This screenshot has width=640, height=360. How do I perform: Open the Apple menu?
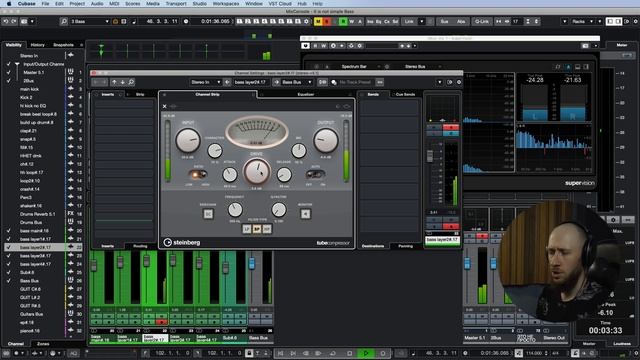click(x=9, y=3)
